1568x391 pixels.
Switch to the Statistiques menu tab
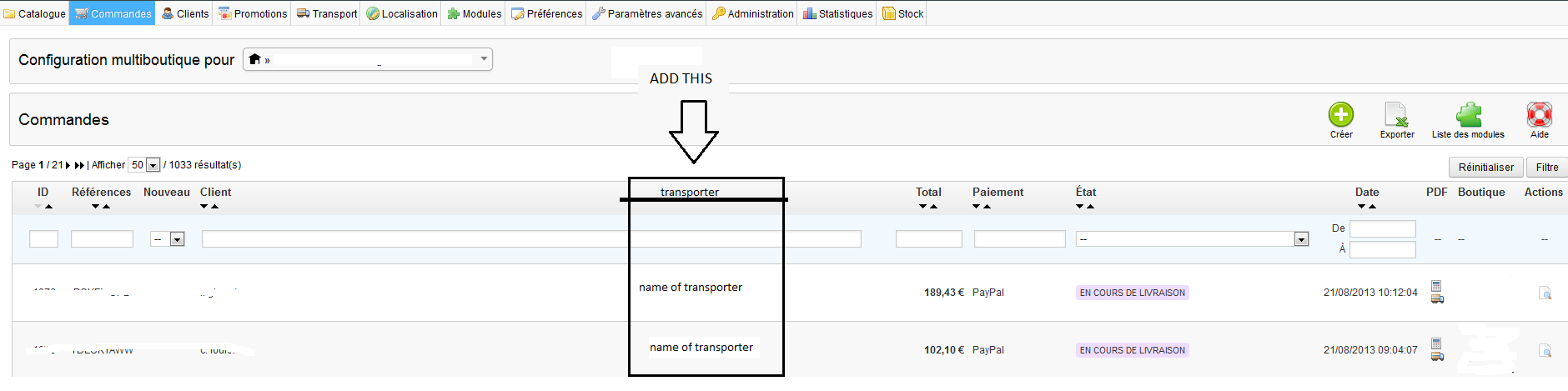(837, 13)
